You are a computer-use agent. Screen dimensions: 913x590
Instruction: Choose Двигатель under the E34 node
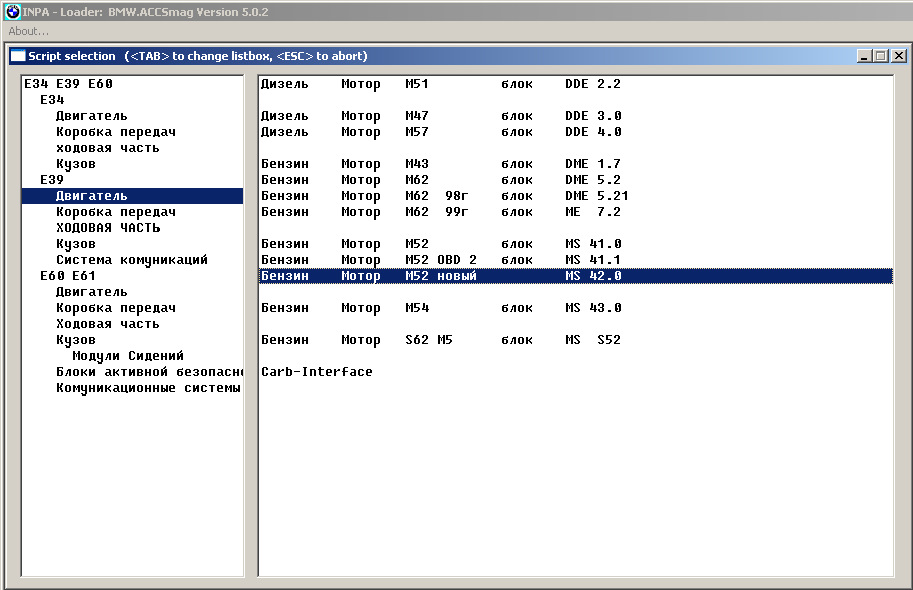tap(91, 116)
